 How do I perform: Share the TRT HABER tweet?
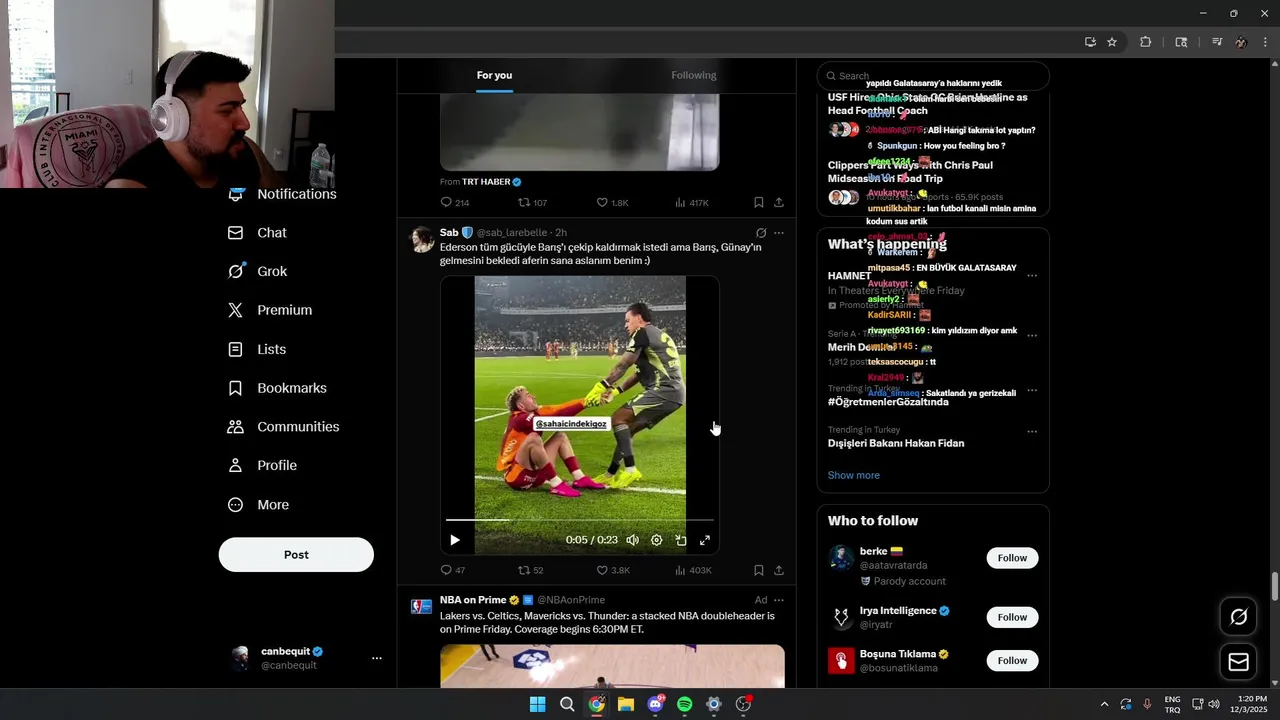point(779,203)
